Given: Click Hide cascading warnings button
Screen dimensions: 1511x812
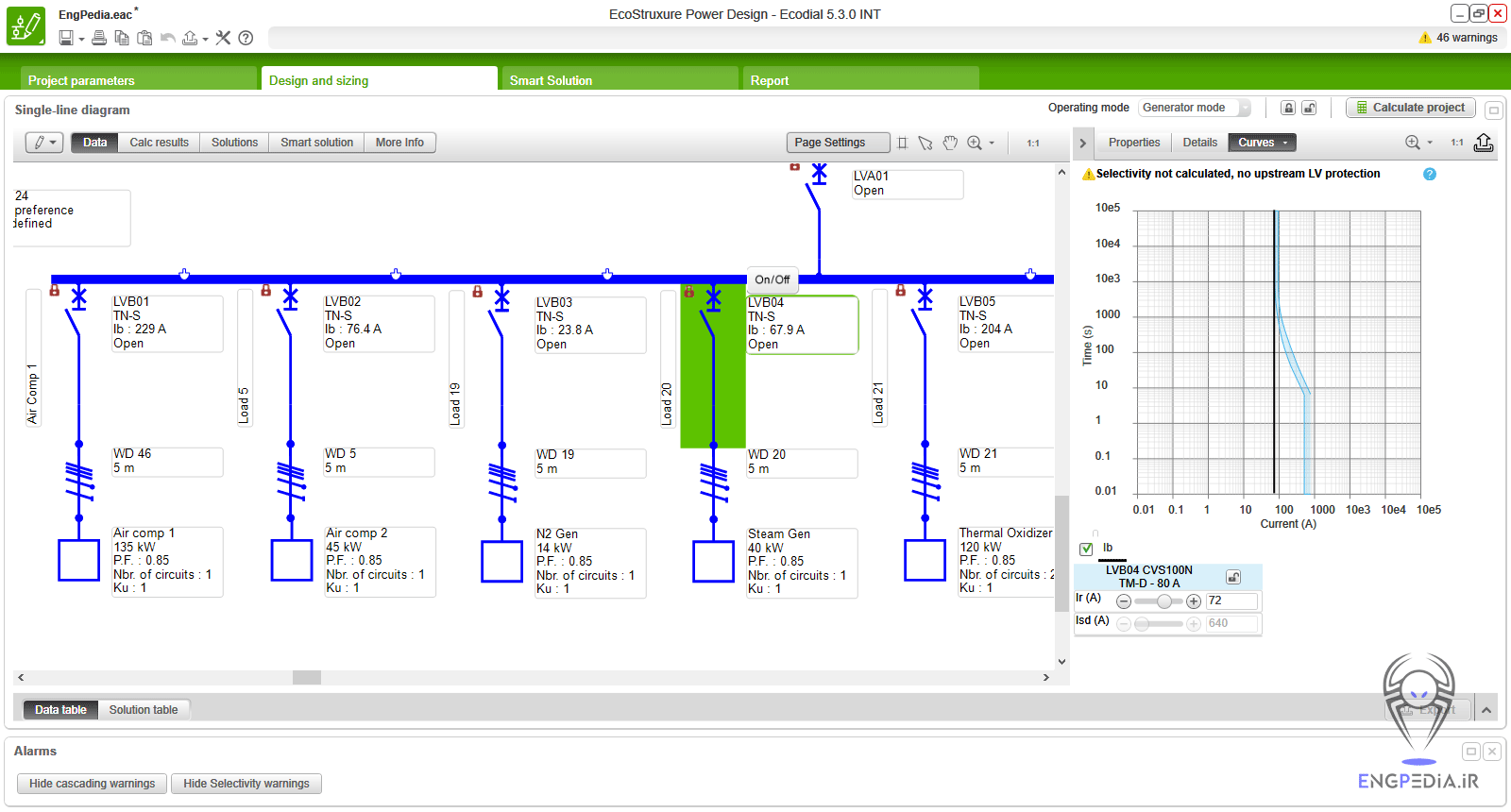Looking at the screenshot, I should coord(92,784).
